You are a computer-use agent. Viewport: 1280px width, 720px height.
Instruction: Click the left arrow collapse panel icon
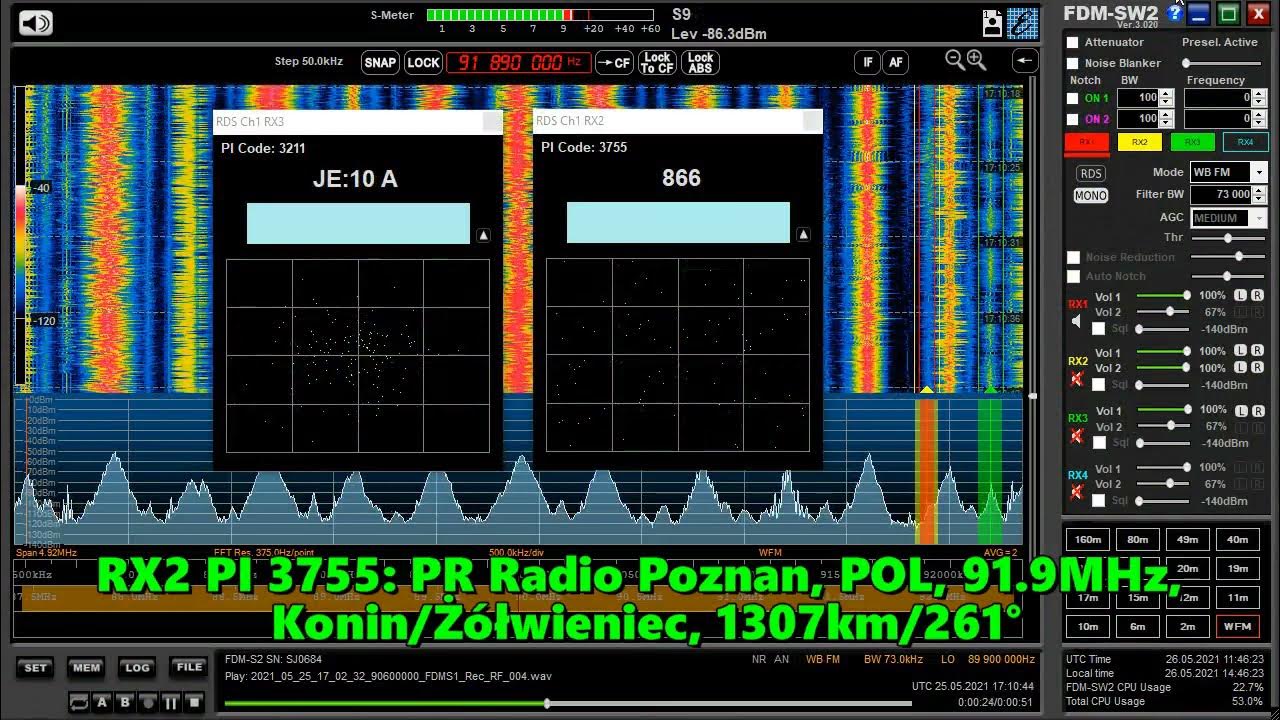1025,61
